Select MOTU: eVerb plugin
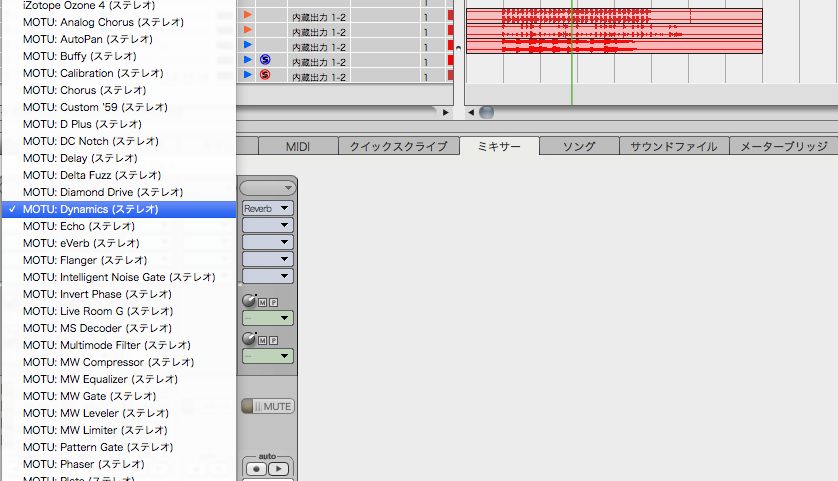This screenshot has width=838, height=481. tap(119, 243)
